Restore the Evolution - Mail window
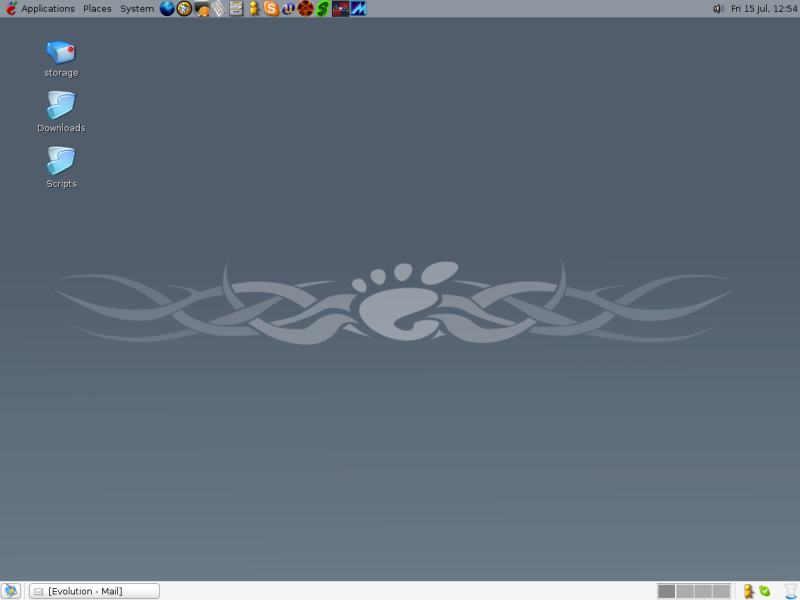 point(94,591)
